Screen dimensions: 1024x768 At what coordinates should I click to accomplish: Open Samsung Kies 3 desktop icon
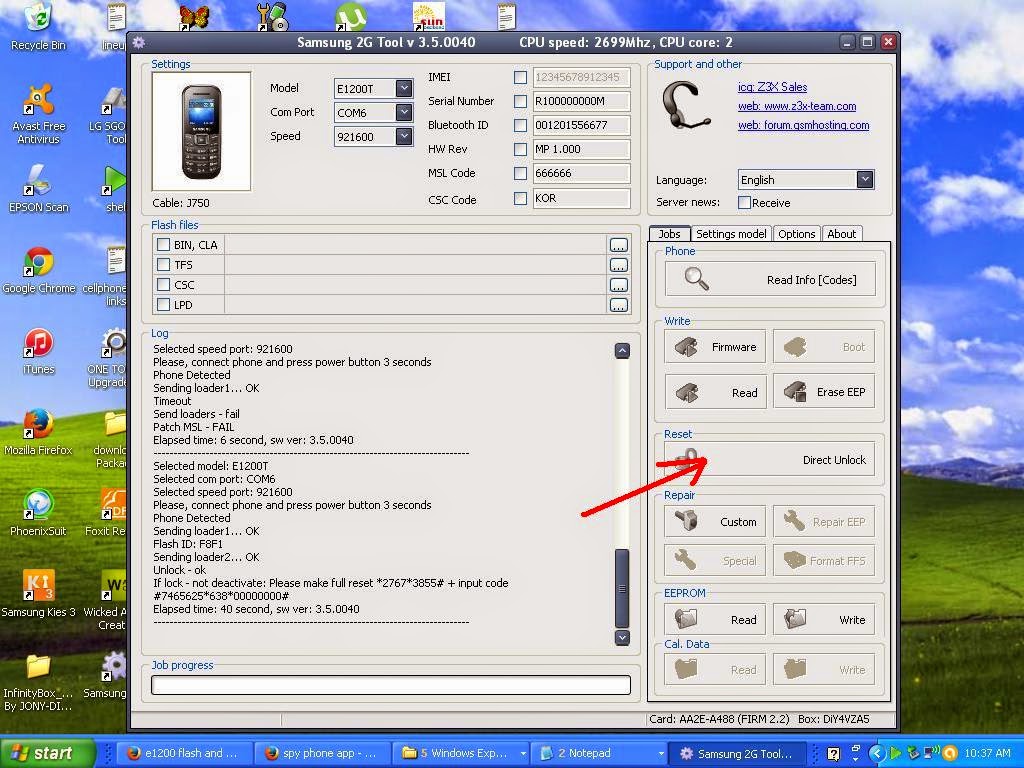(39, 594)
